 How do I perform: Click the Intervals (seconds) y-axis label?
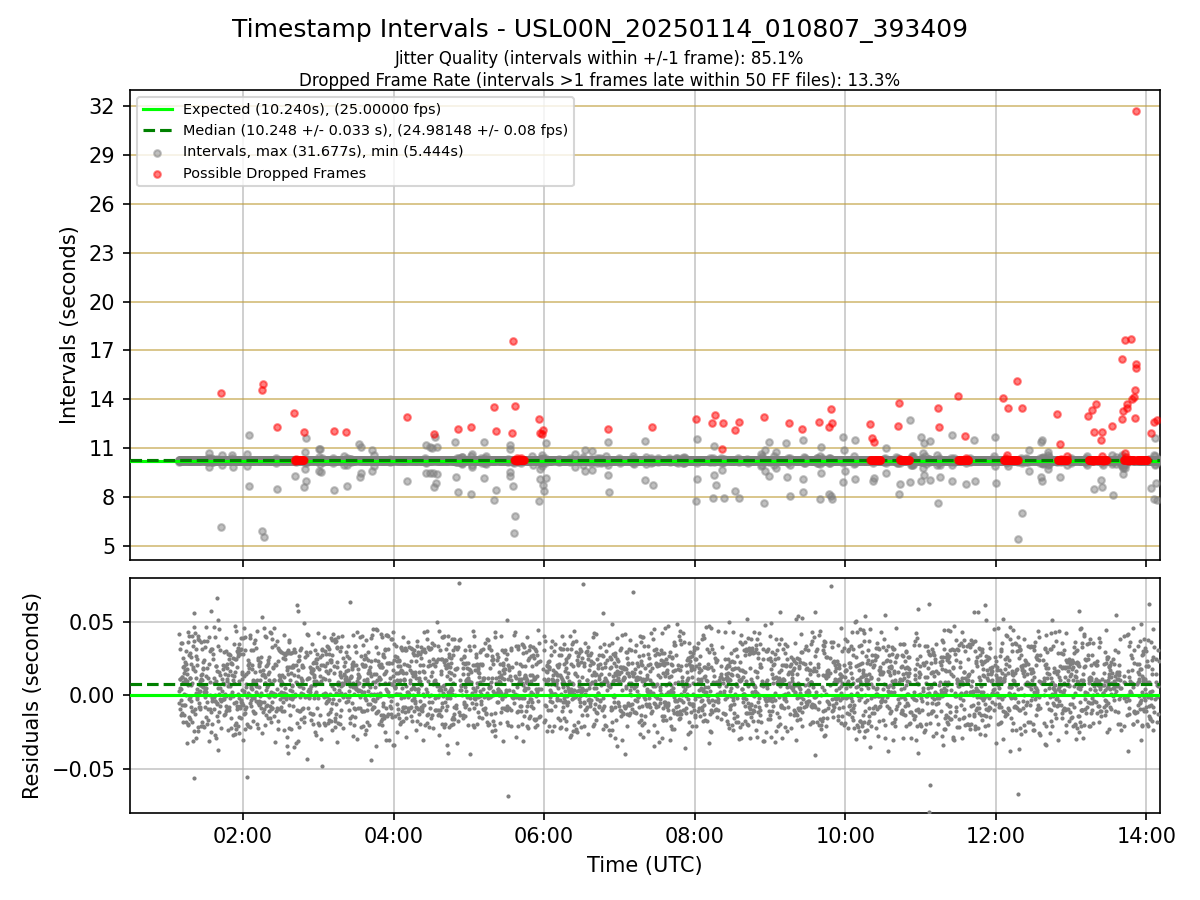pos(68,325)
